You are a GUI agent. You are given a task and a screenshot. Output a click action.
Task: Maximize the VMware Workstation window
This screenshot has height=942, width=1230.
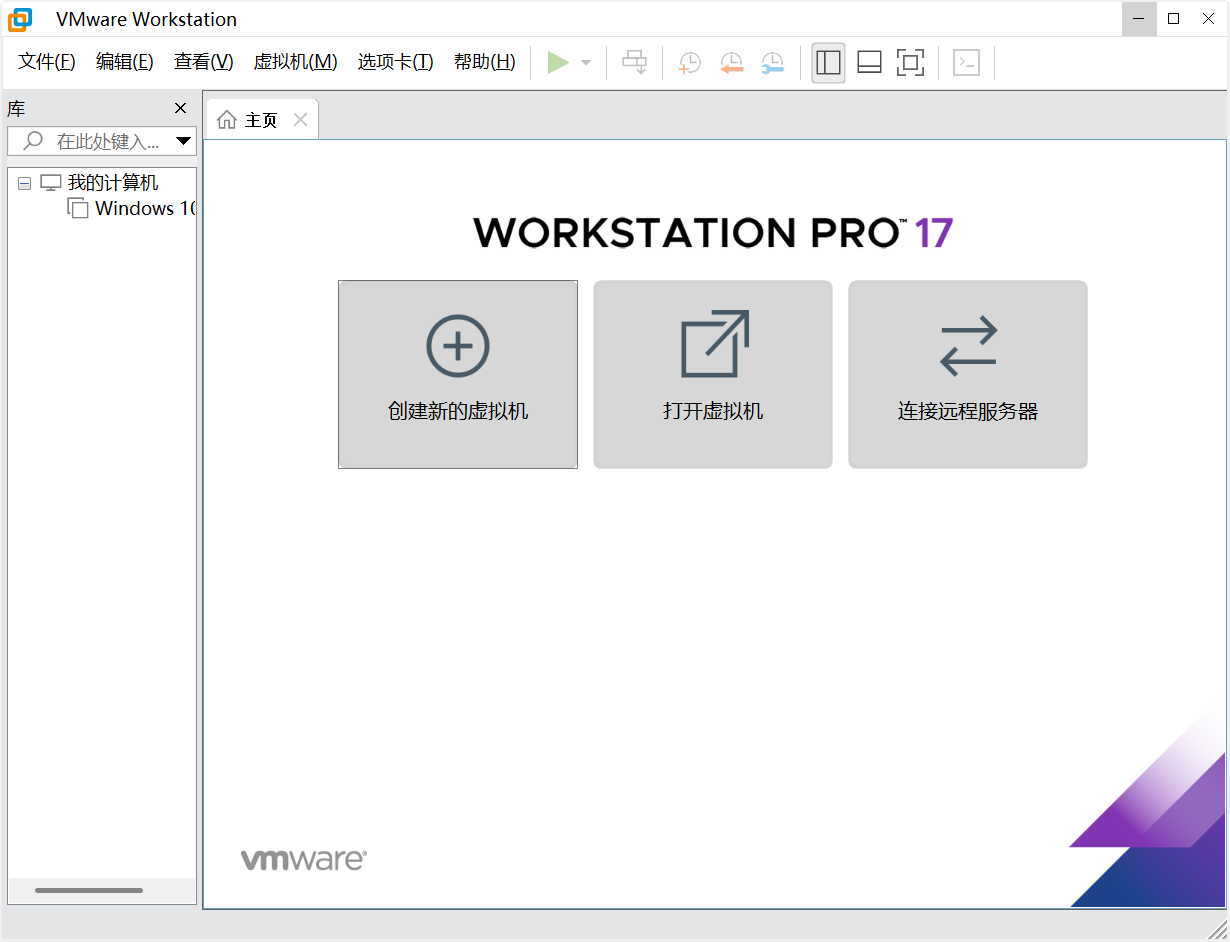point(1174,18)
